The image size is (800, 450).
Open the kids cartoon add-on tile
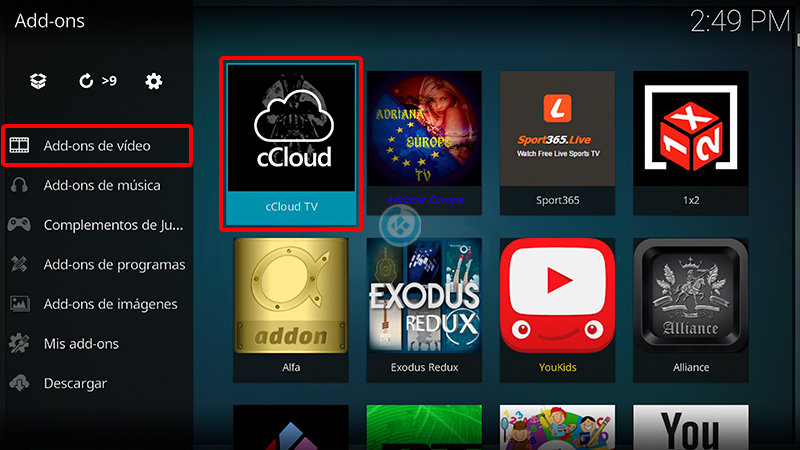pos(557,428)
